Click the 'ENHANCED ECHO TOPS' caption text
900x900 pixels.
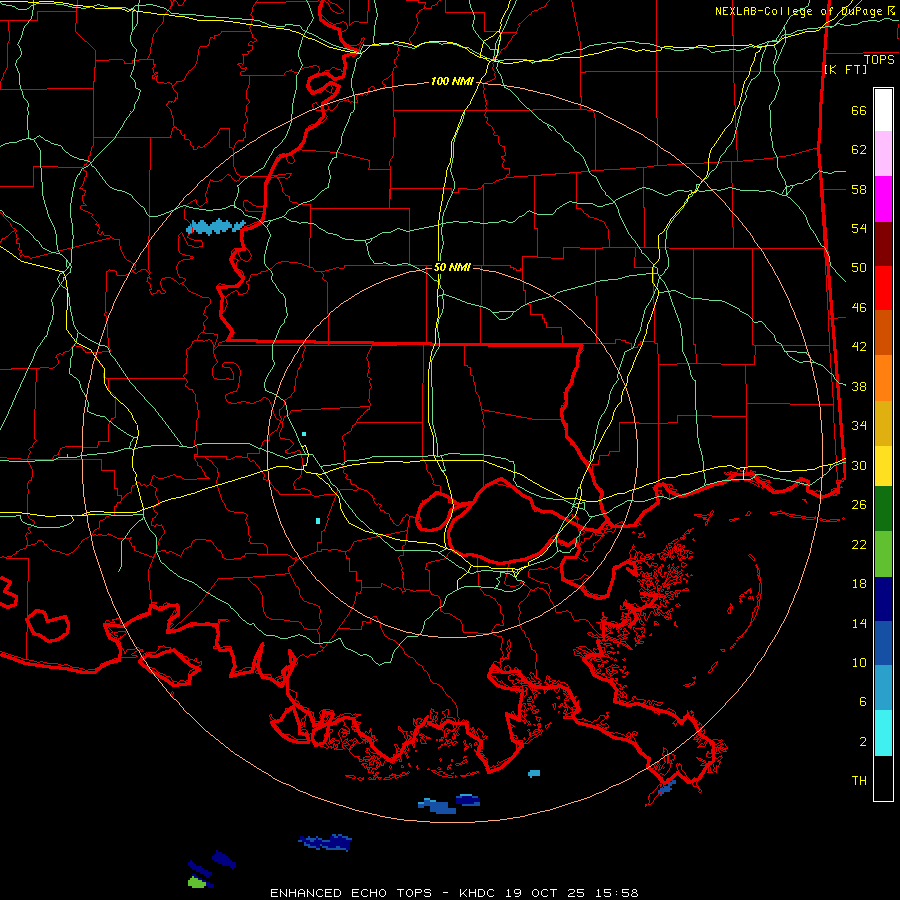351,893
